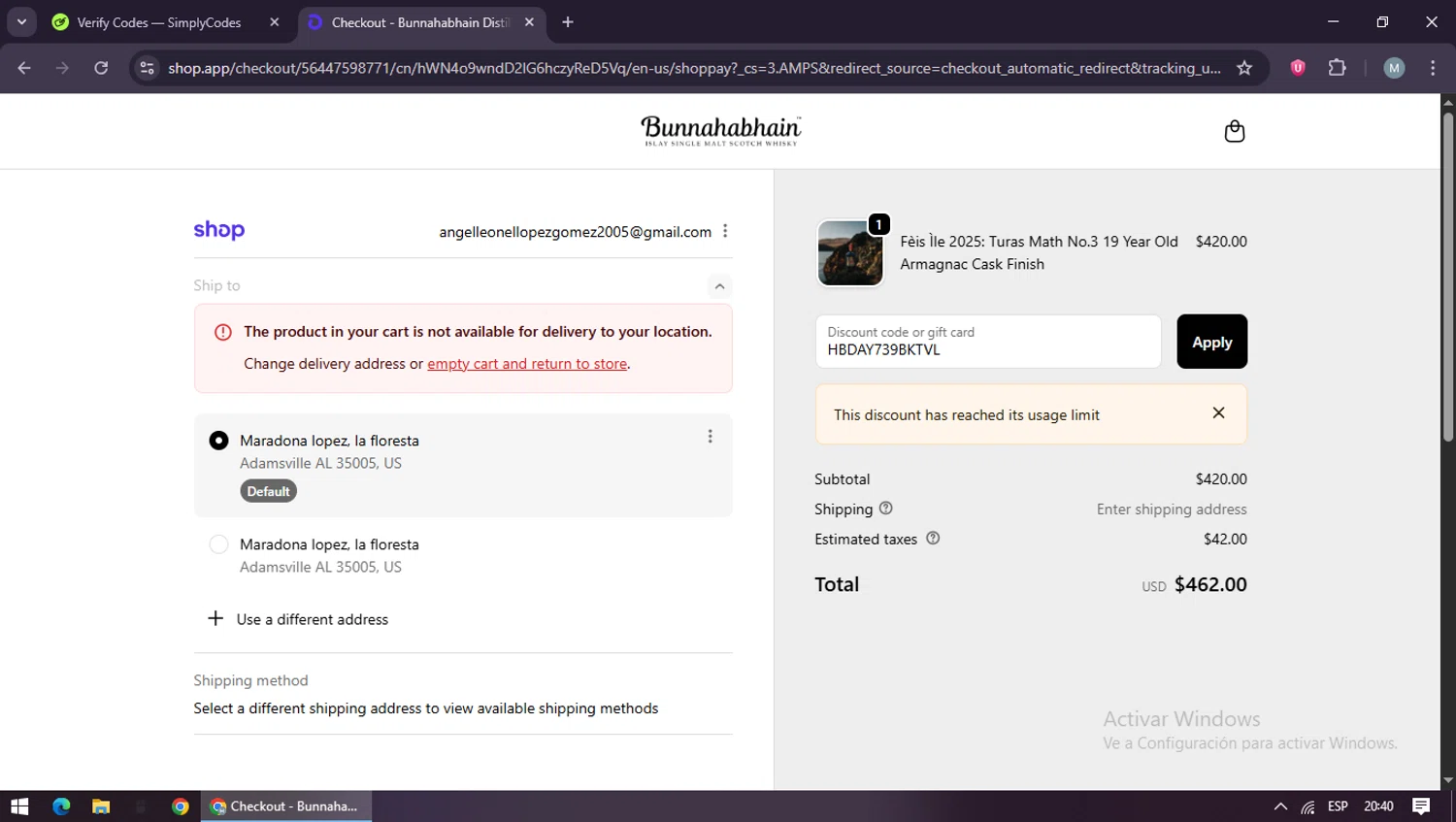The image size is (1456, 822).
Task: Reload the checkout page
Action: (101, 68)
